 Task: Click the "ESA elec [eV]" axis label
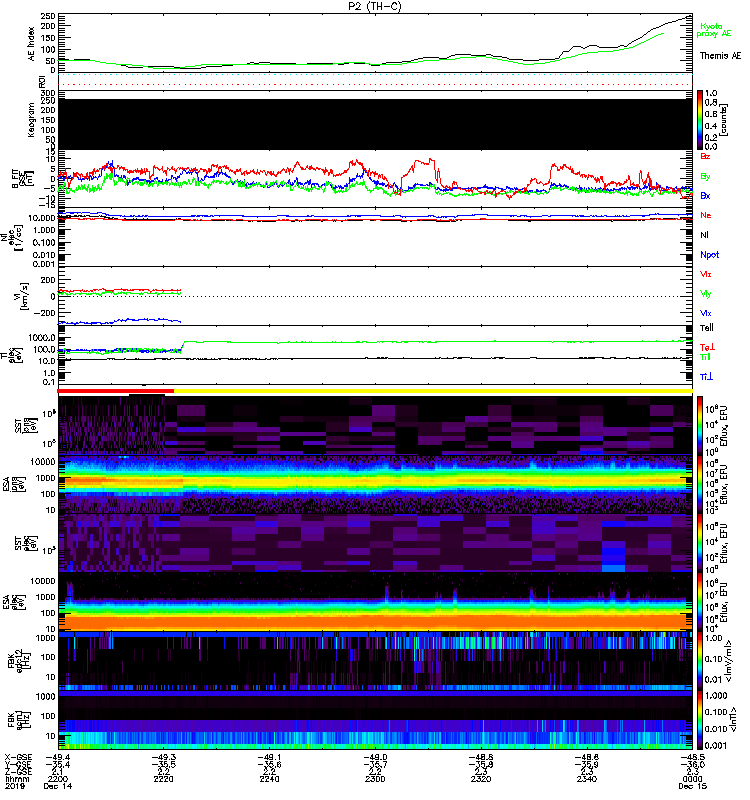coord(16,601)
